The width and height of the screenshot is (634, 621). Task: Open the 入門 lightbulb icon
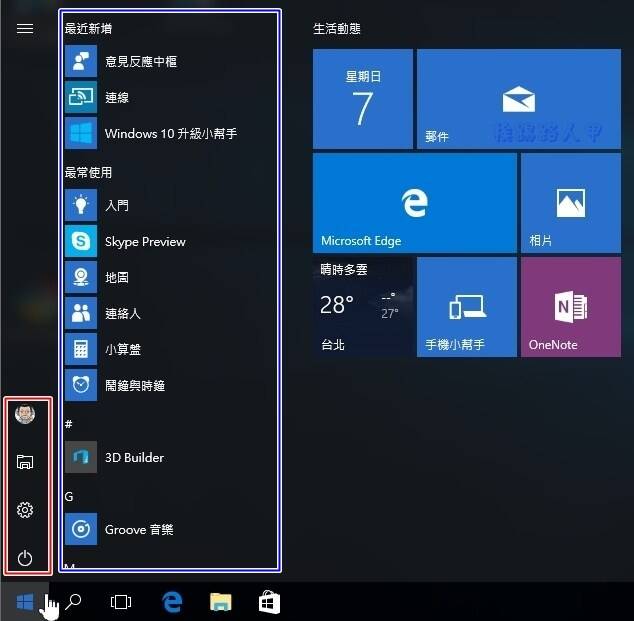point(81,205)
